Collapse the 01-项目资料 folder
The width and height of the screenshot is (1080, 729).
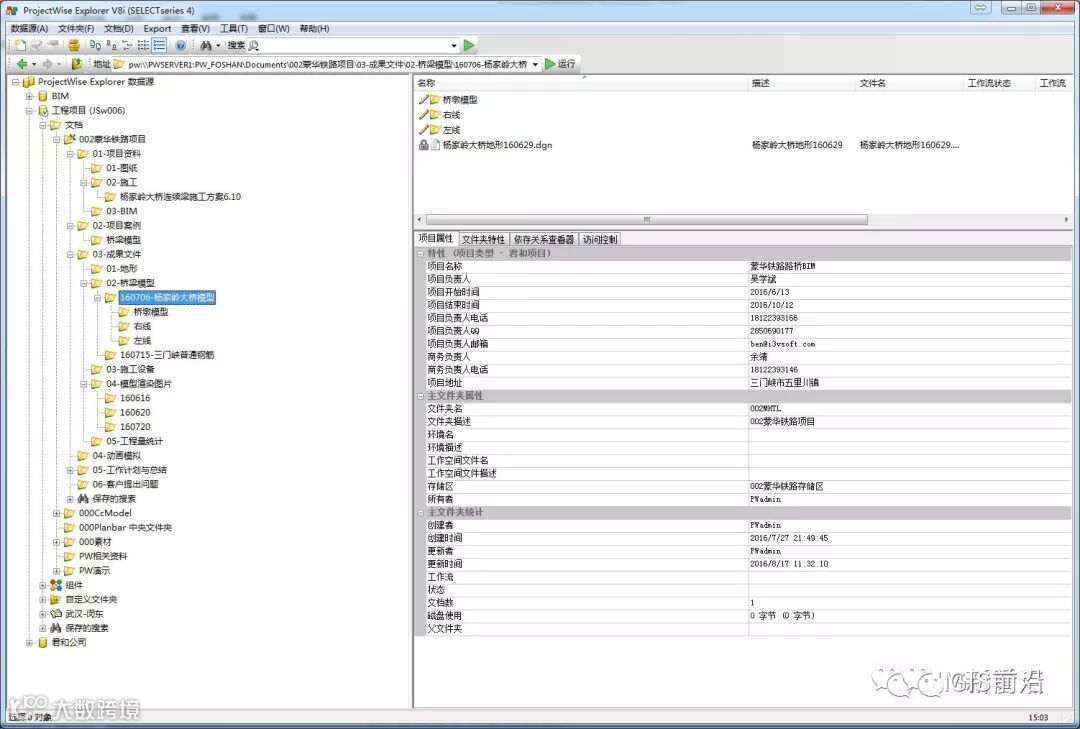(70, 154)
